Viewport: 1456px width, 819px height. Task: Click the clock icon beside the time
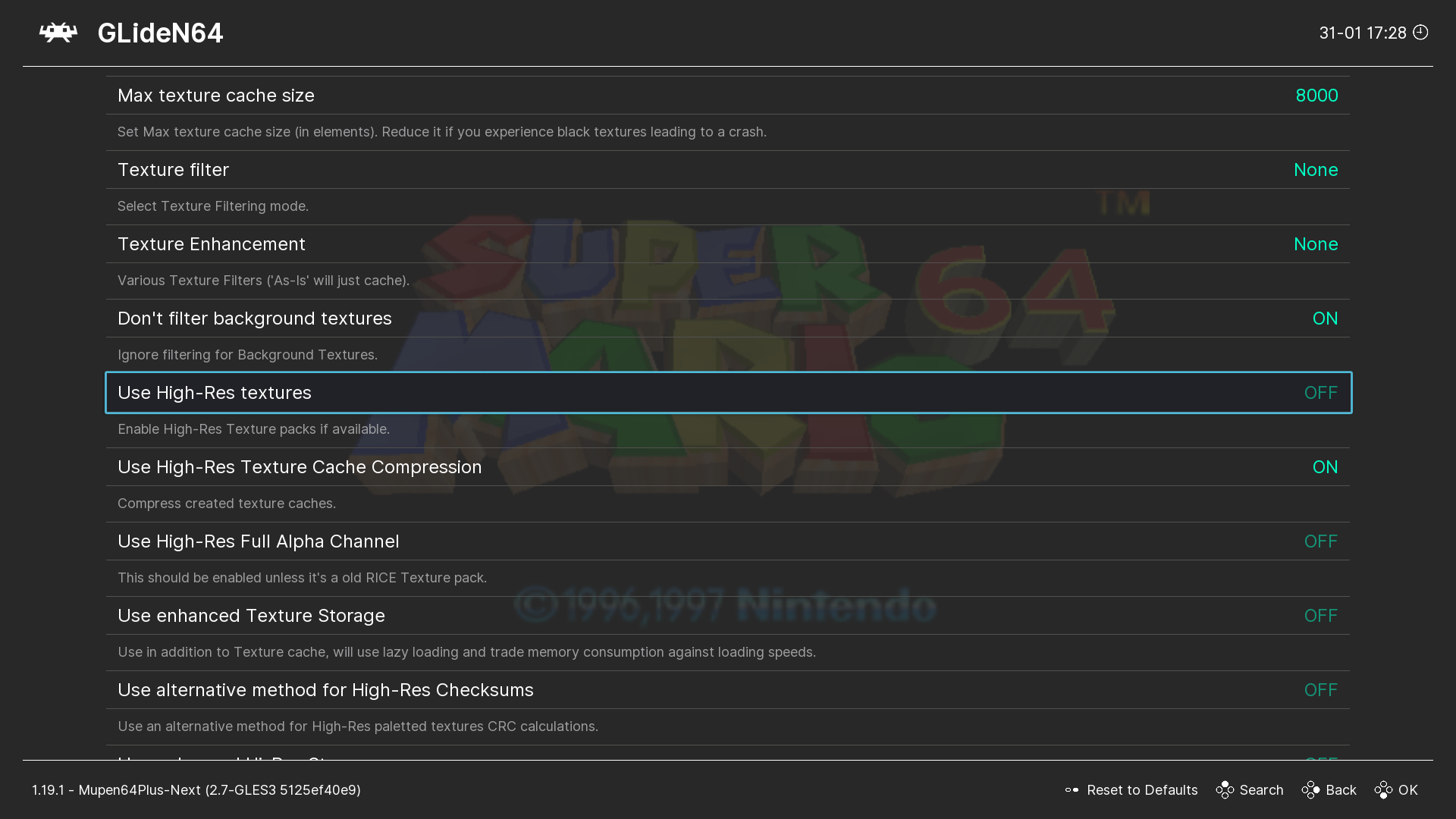1420,33
